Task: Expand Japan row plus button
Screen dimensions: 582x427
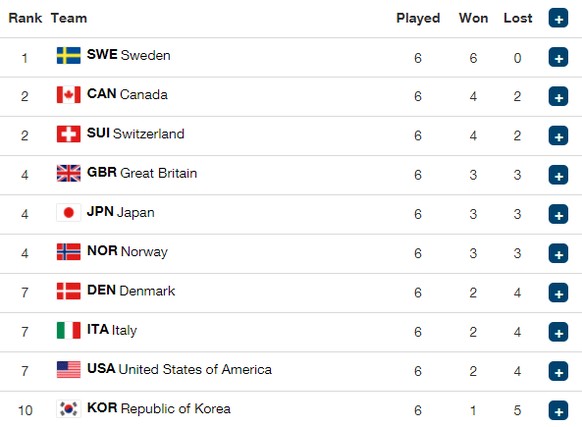Action: click(x=558, y=214)
